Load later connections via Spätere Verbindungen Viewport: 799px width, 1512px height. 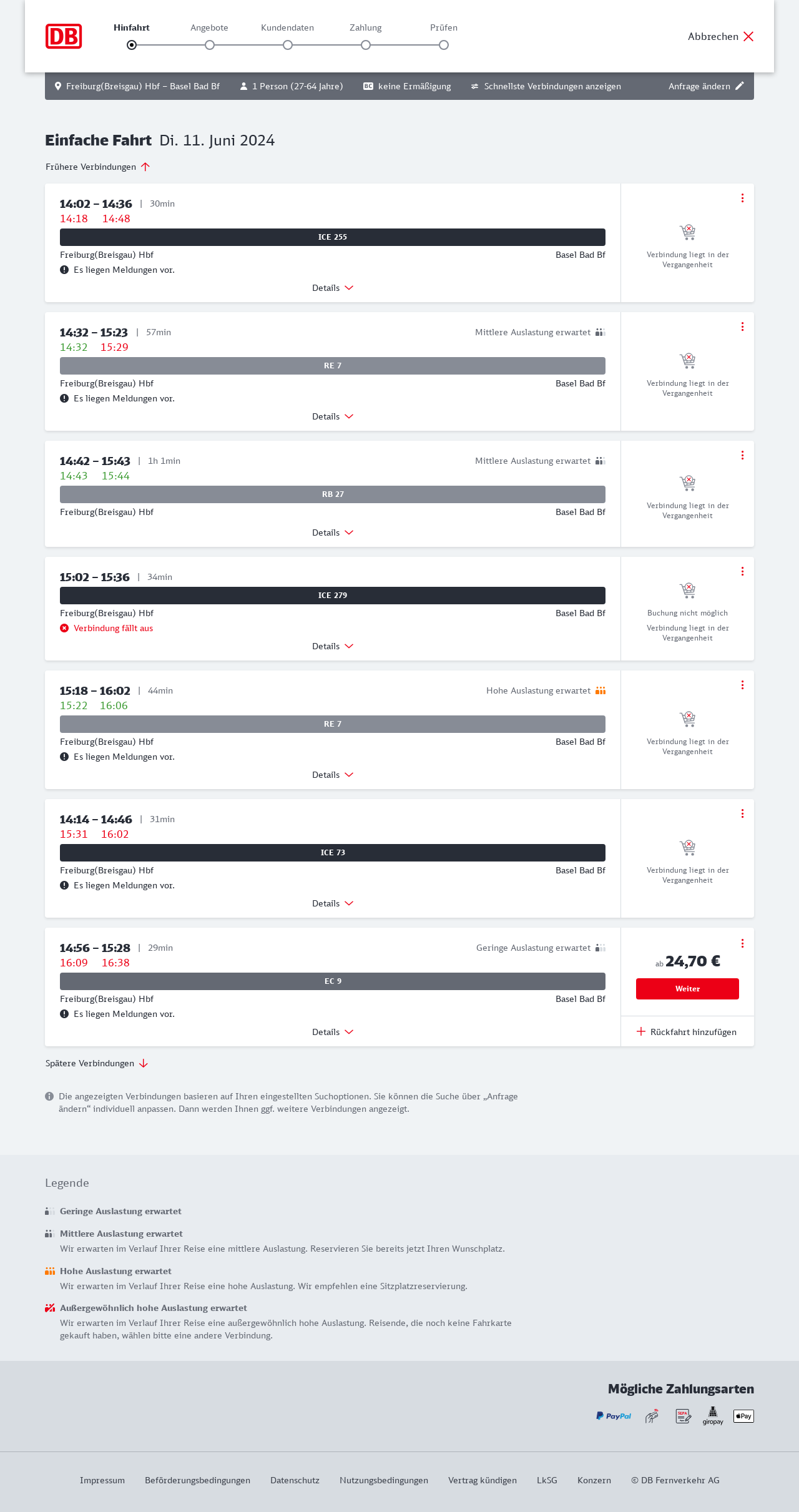click(97, 1063)
